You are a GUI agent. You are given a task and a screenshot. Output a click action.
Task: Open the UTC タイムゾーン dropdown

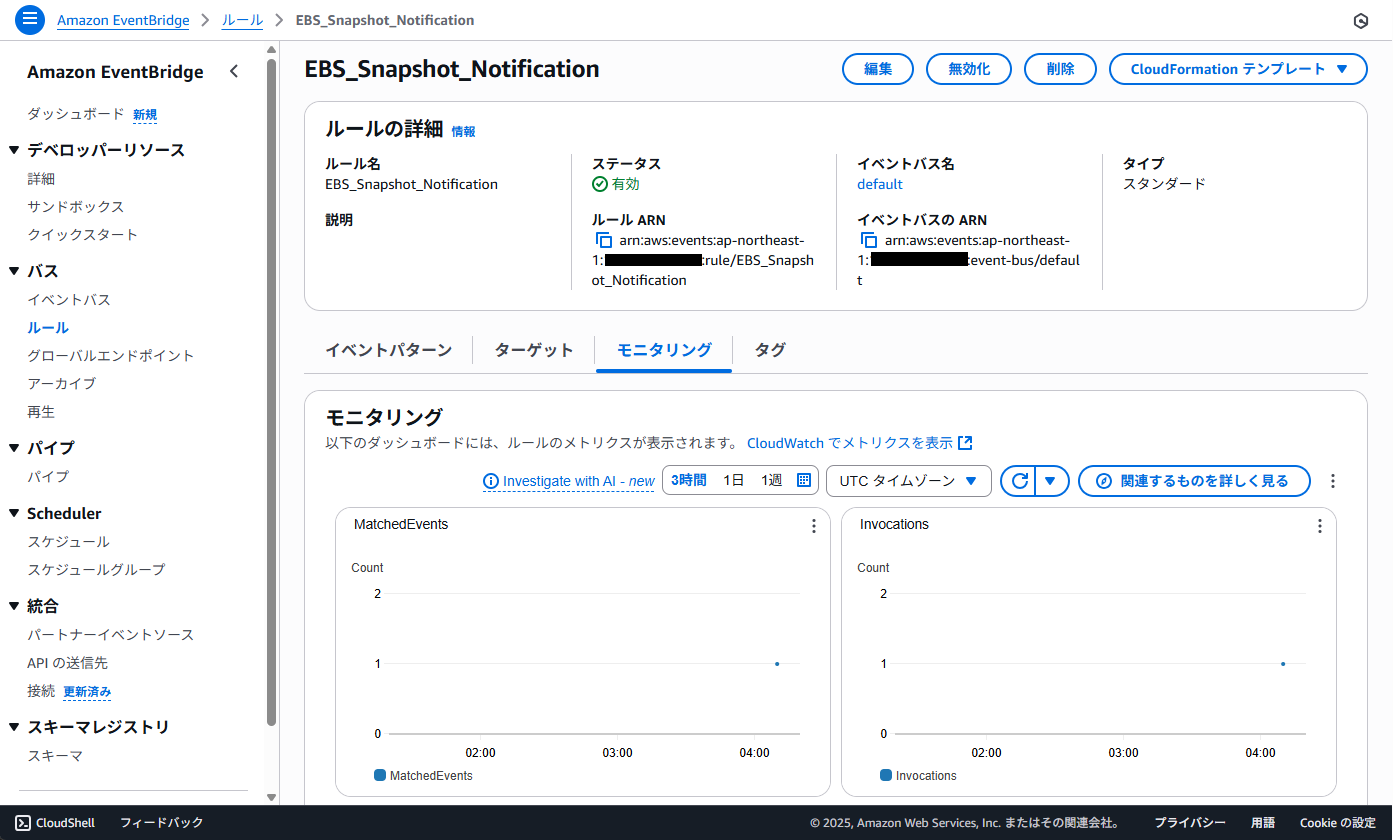[908, 481]
